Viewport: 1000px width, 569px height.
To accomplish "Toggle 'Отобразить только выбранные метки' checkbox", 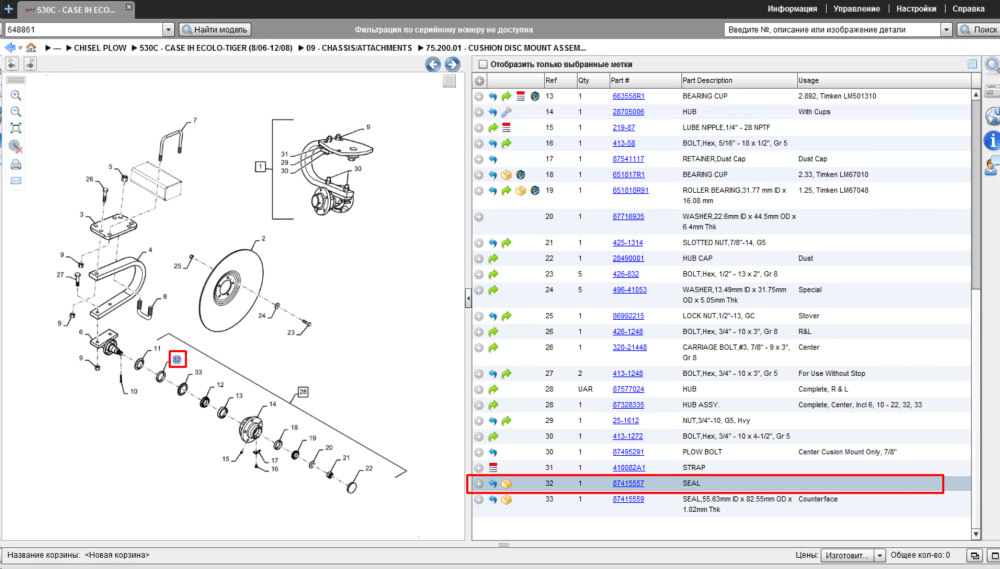I will [x=483, y=64].
